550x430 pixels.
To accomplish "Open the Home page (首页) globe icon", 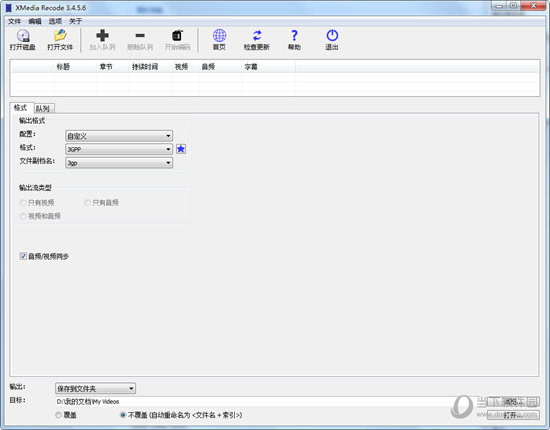I will [220, 36].
